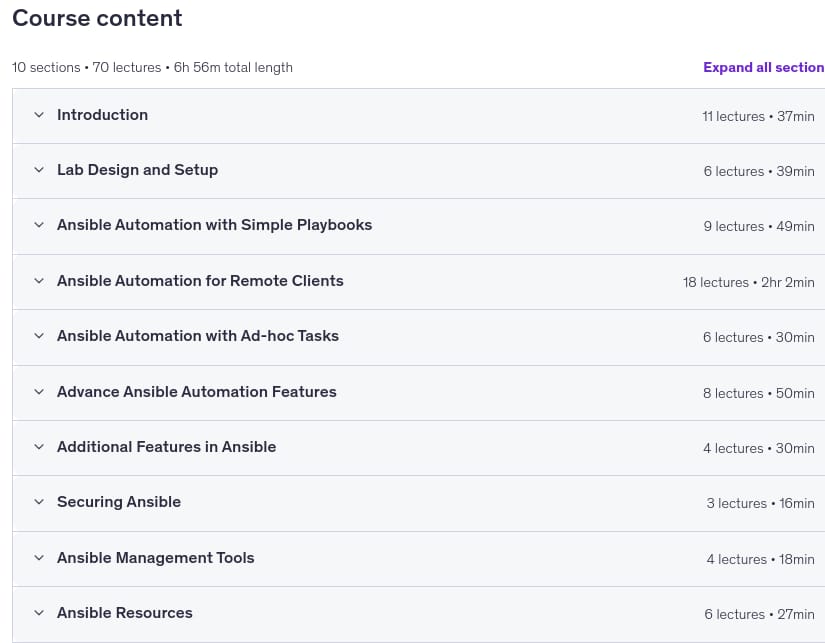Click the 11 lectures 37min label
Image resolution: width=825 pixels, height=643 pixels.
point(758,116)
